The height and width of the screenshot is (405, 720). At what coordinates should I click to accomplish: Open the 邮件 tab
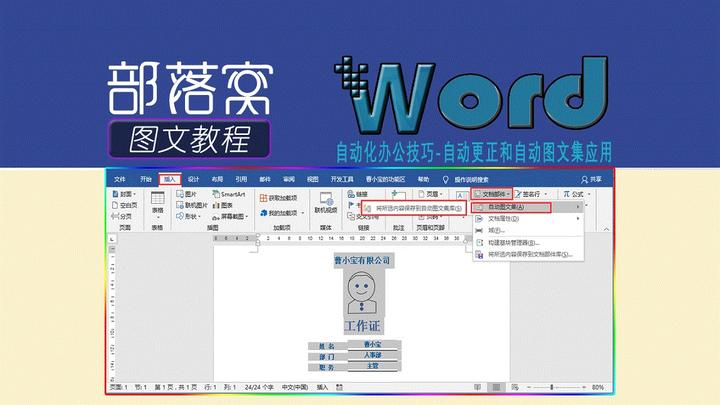pyautogui.click(x=265, y=179)
